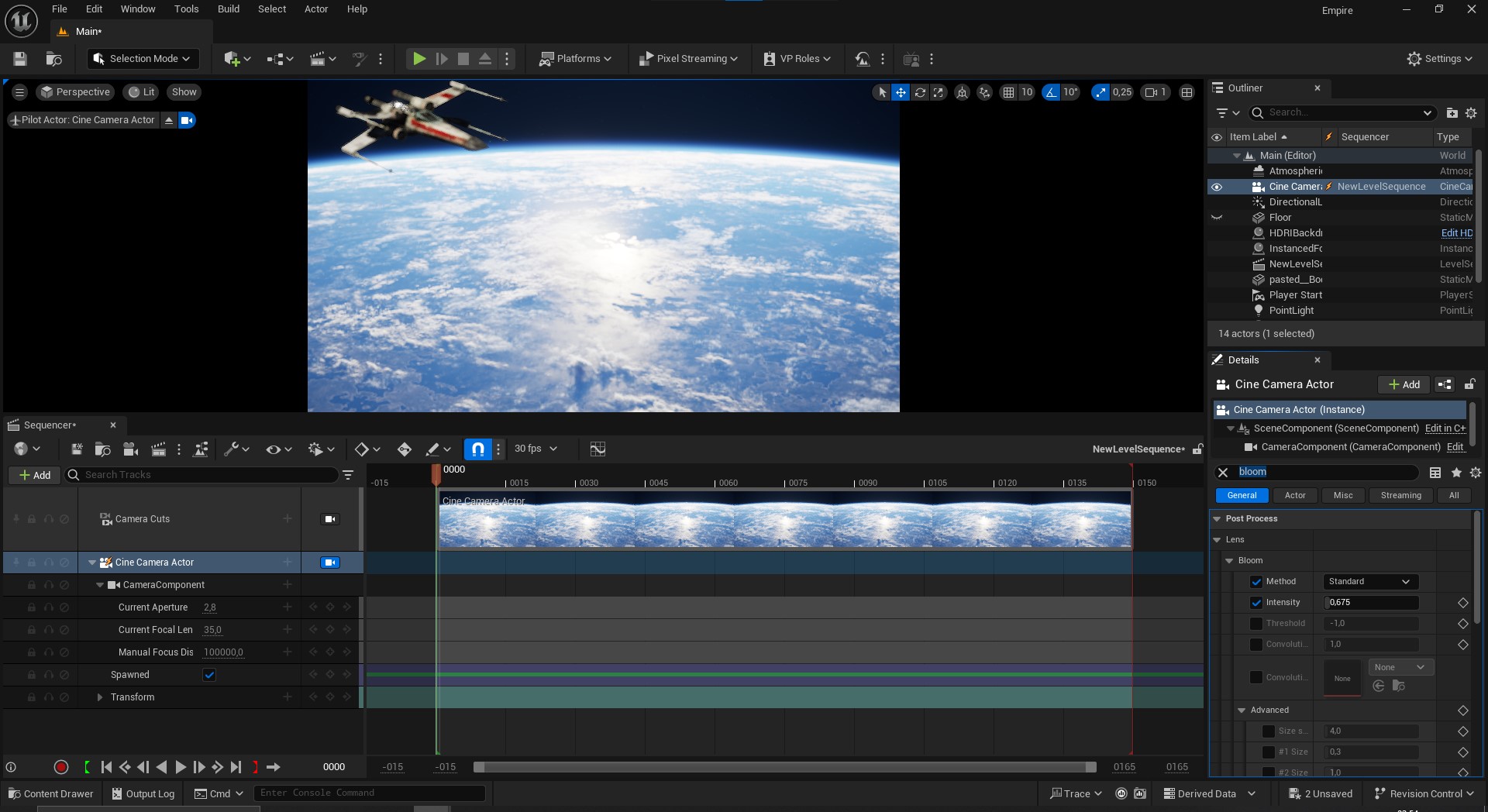
Task: Collapse the Bloom Advanced section
Action: pyautogui.click(x=1242, y=710)
